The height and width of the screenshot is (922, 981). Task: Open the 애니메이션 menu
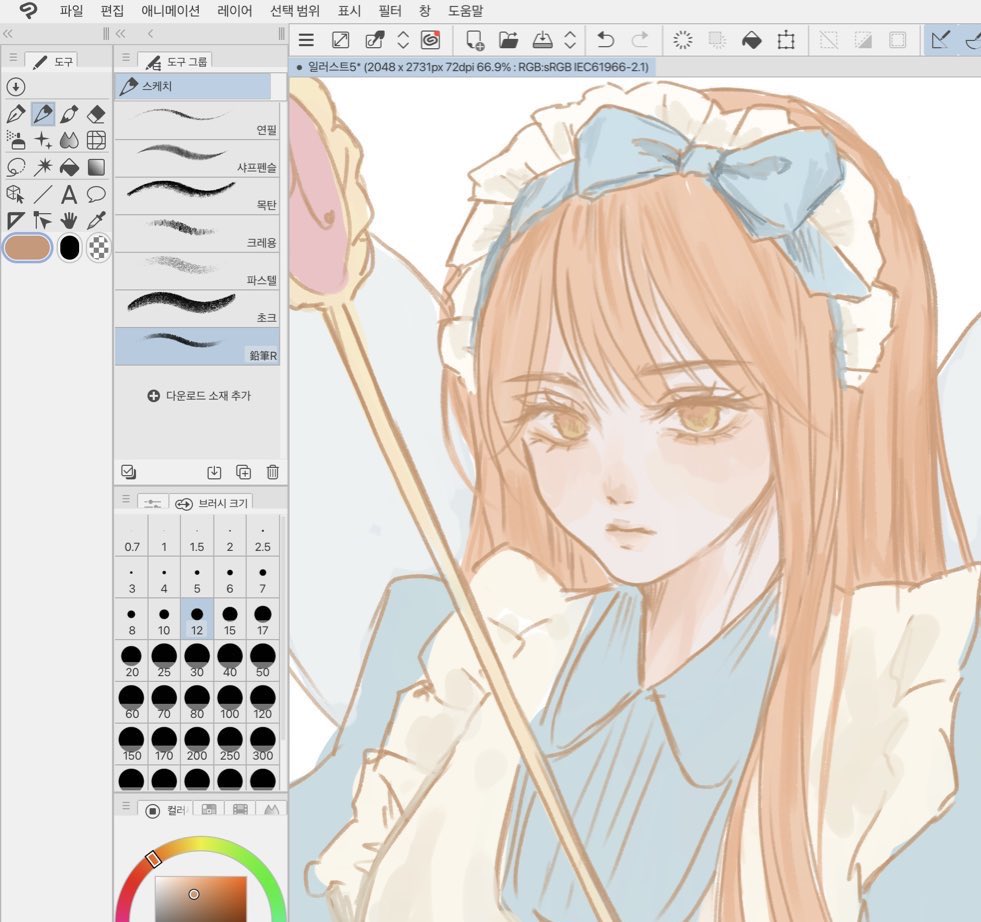click(x=171, y=11)
